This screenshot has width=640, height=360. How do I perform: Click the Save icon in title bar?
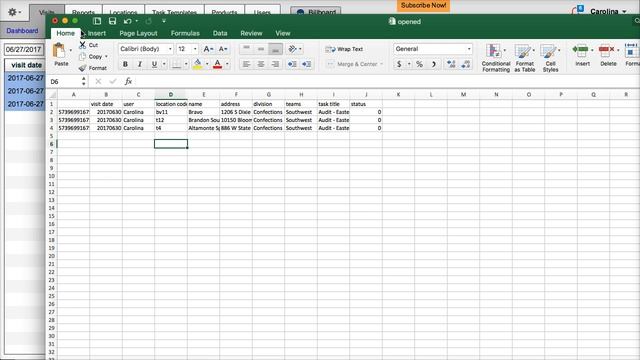[112, 21]
